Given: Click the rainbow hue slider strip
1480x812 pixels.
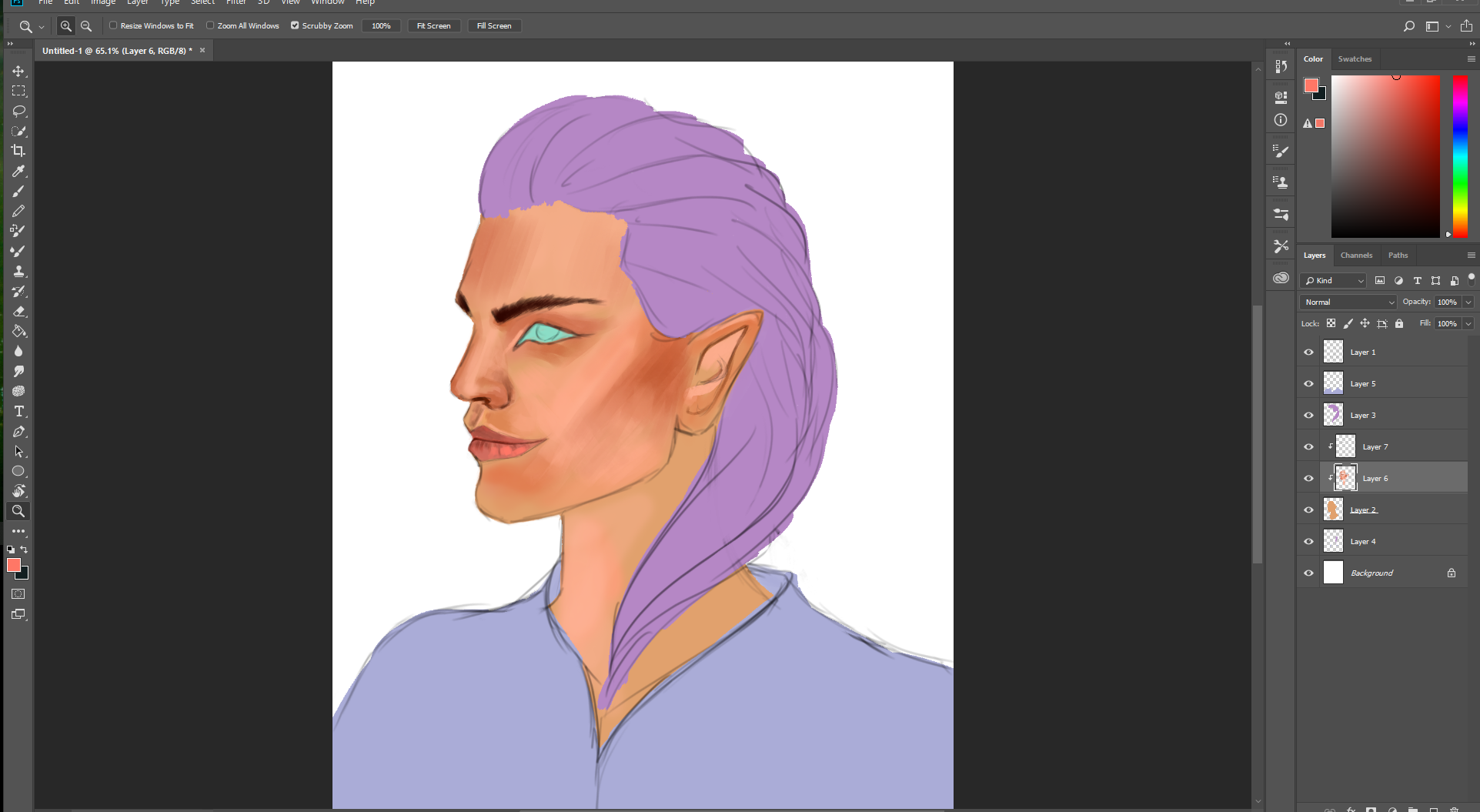Looking at the screenshot, I should click(1460, 156).
